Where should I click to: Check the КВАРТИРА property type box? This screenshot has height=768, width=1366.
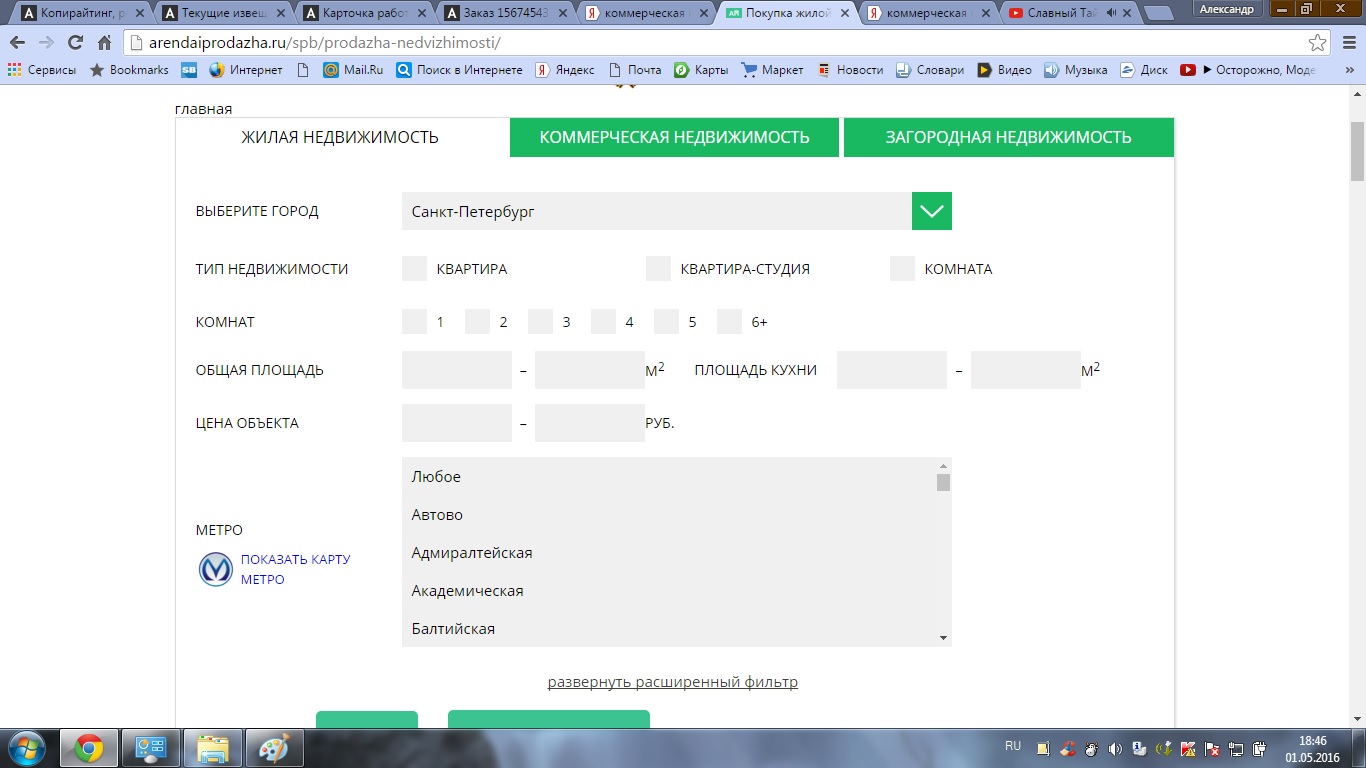point(414,269)
